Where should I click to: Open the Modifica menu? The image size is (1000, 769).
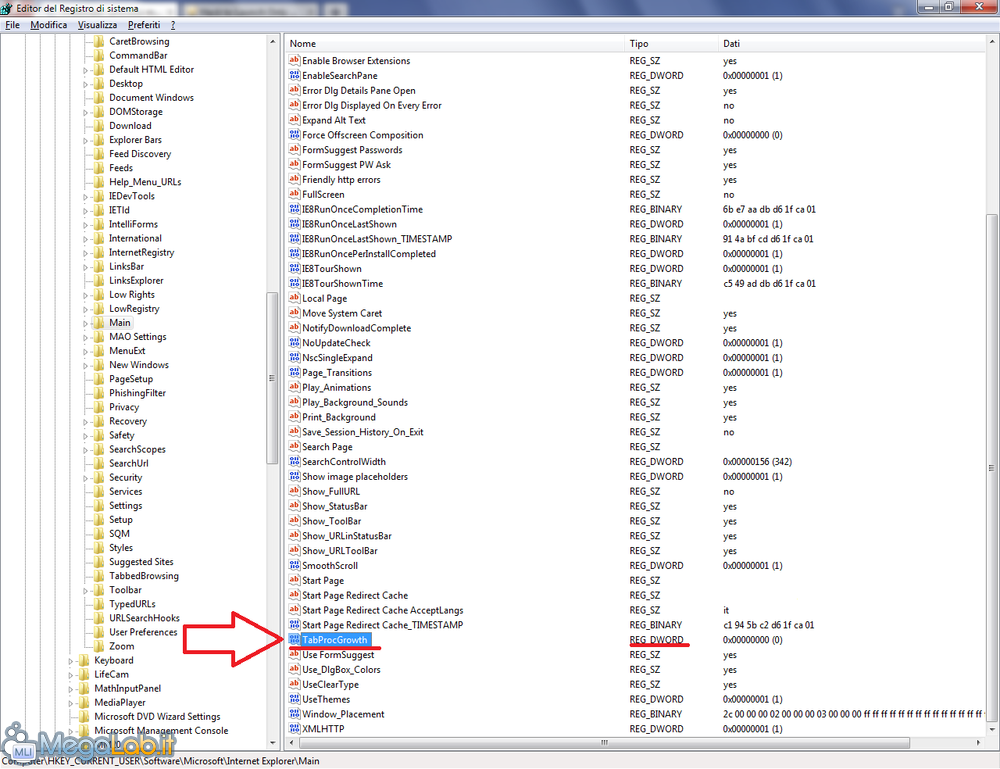(48, 25)
